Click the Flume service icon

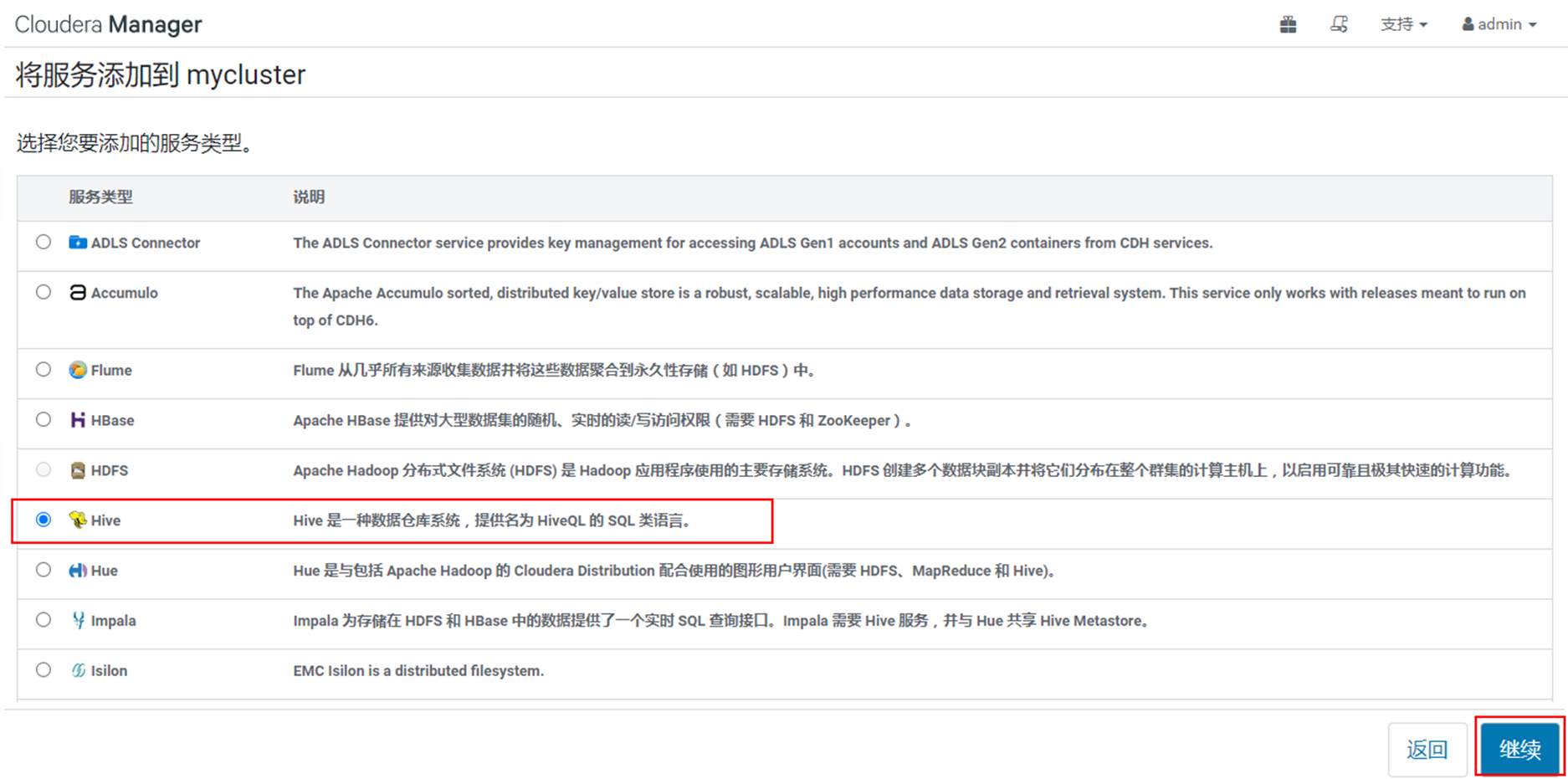pyautogui.click(x=78, y=370)
